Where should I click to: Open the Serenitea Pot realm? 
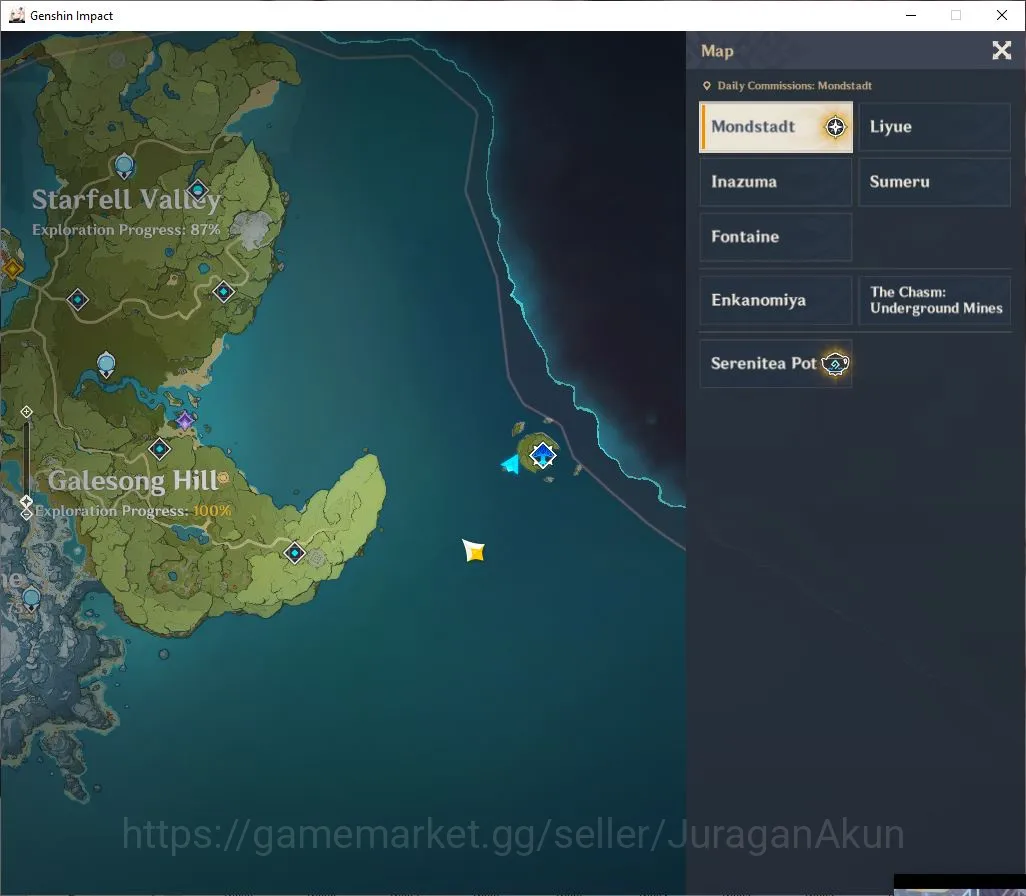[776, 364]
